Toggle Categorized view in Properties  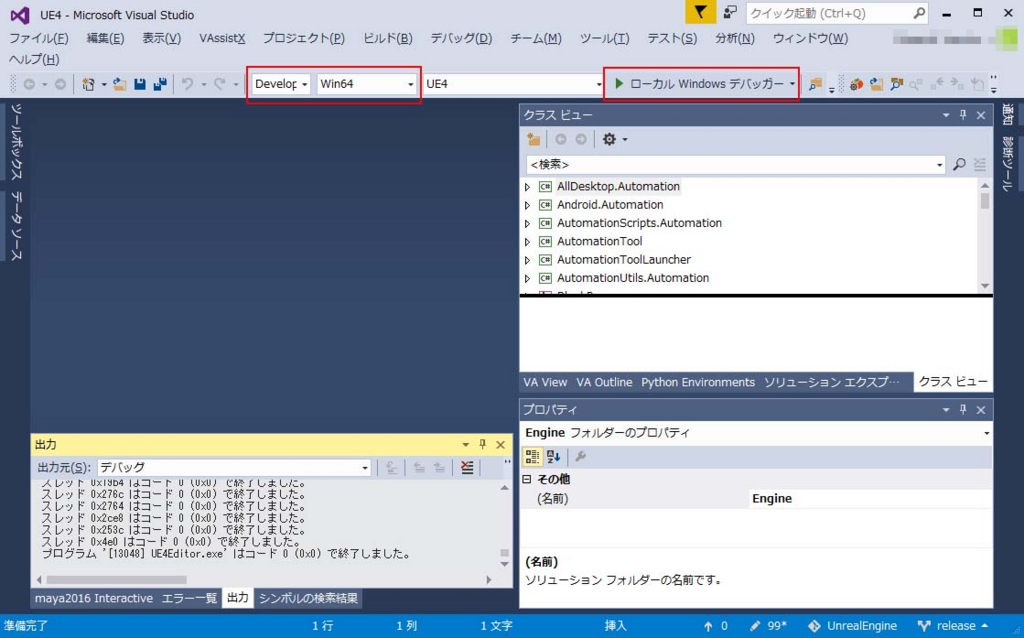point(532,456)
